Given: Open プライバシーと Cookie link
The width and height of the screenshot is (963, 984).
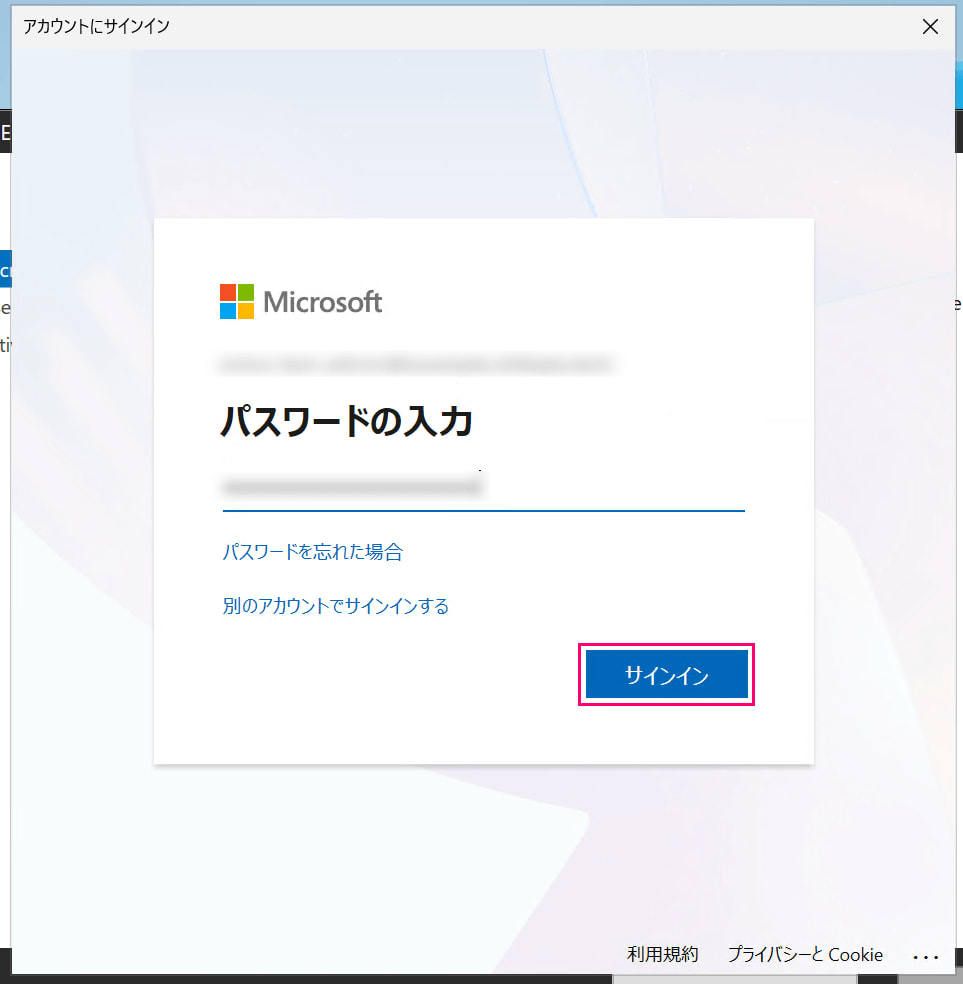Looking at the screenshot, I should [805, 955].
